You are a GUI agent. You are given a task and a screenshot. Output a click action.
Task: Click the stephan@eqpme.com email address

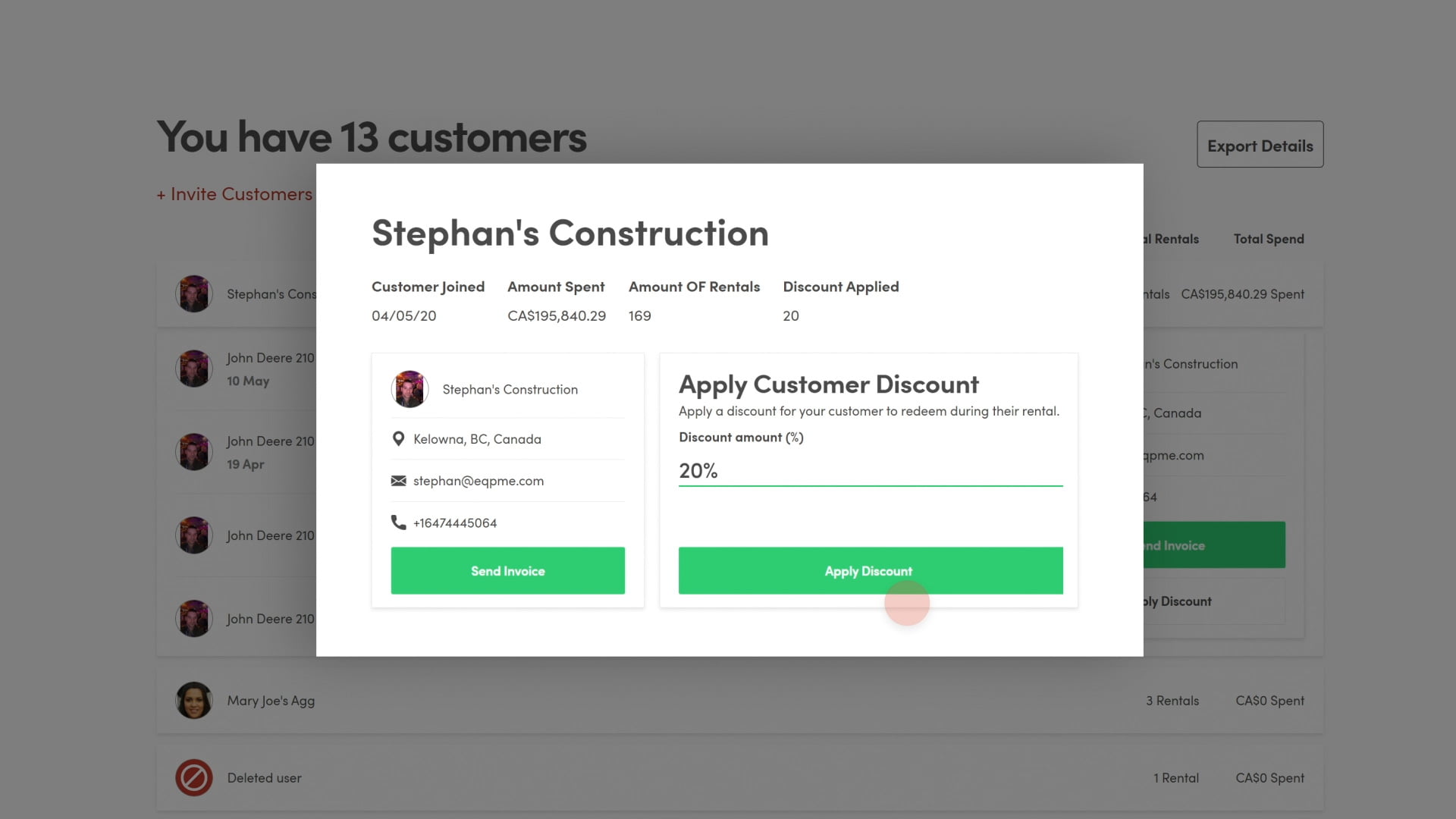tap(478, 481)
